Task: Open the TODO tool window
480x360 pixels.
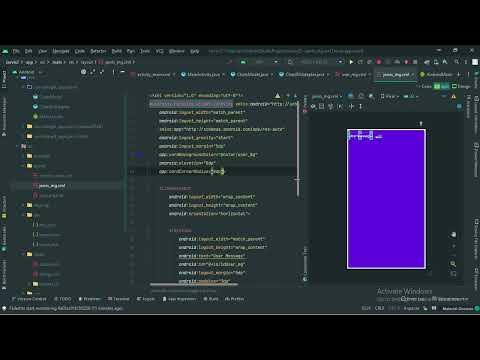Action: 63,299
